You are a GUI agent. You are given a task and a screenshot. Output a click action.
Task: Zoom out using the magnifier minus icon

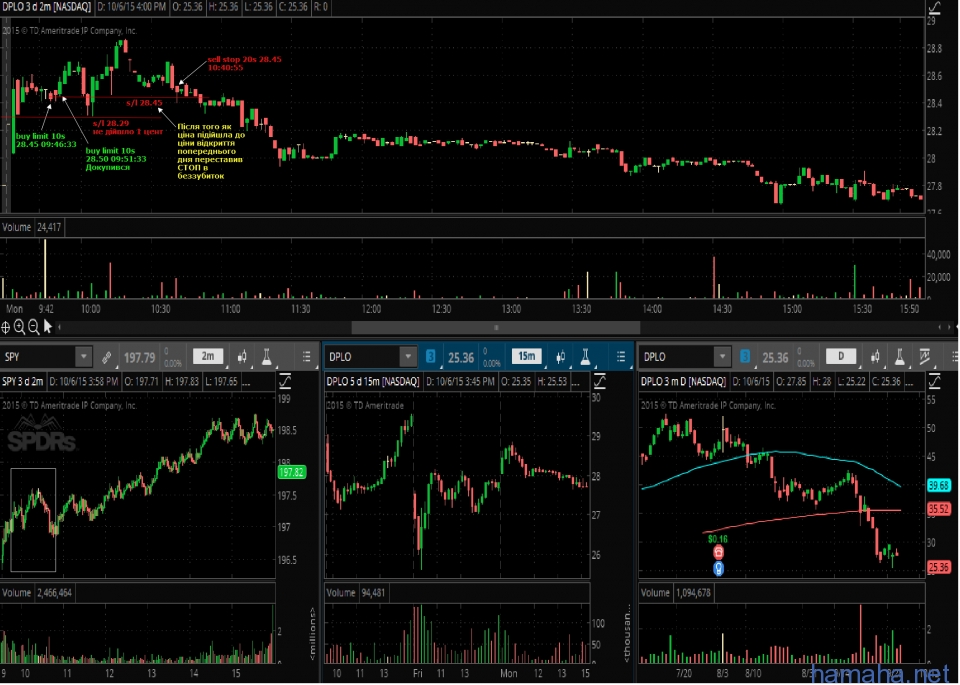click(x=34, y=328)
